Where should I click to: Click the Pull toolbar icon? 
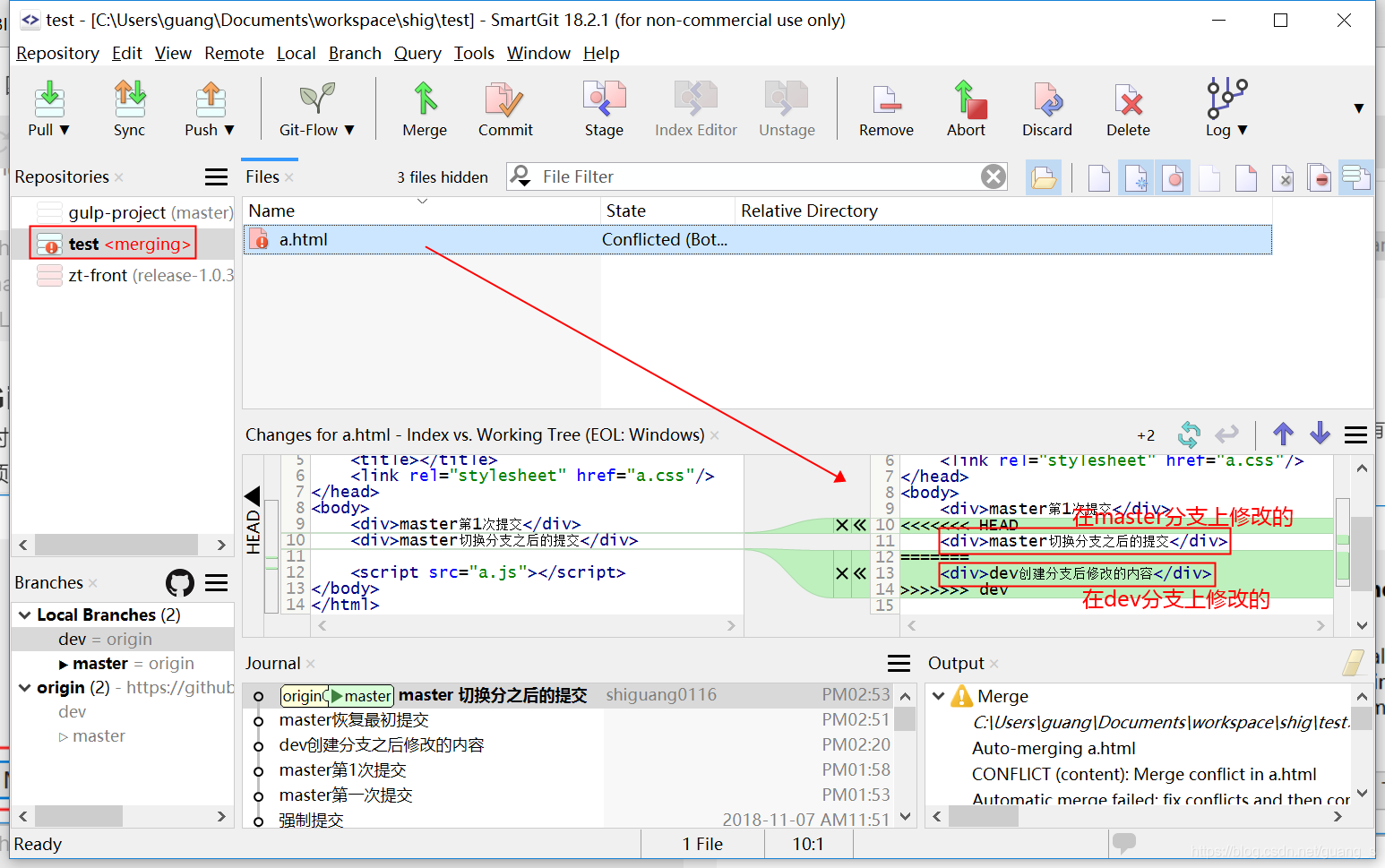coord(49,99)
